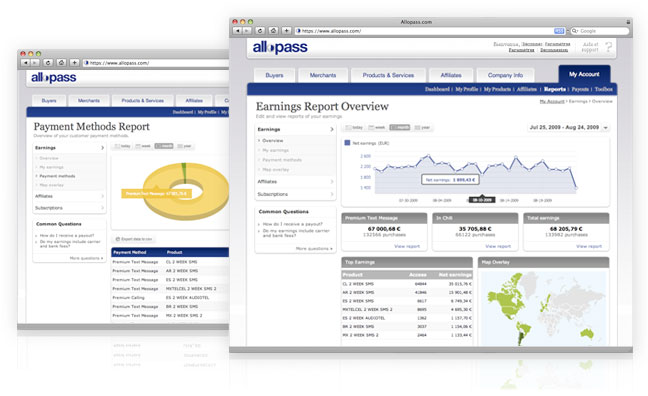This screenshot has width=648, height=396.
Task: Click the RSS badge in the address bar
Action: (559, 31)
